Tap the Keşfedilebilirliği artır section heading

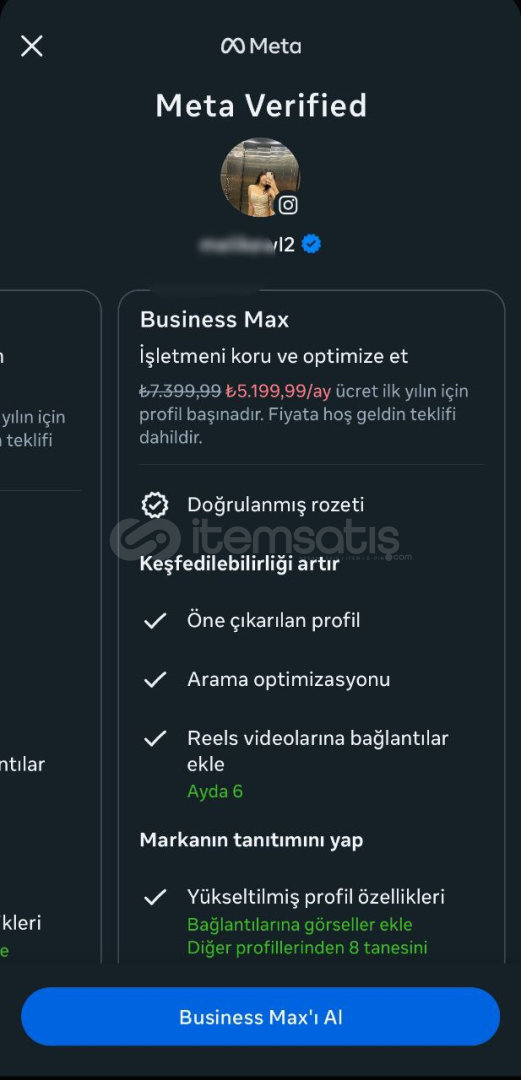tap(240, 564)
